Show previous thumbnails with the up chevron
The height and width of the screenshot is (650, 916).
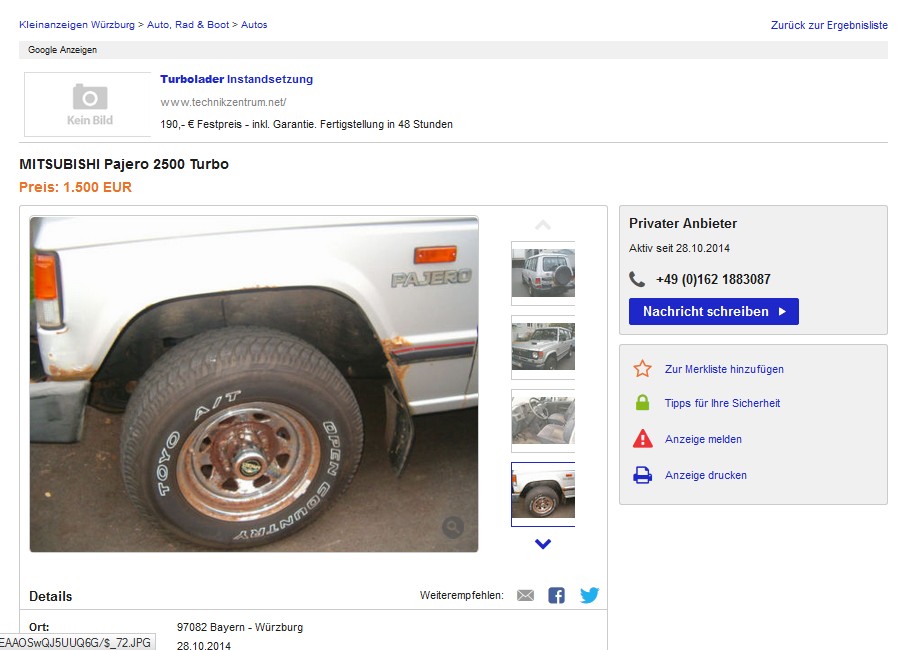pos(543,225)
